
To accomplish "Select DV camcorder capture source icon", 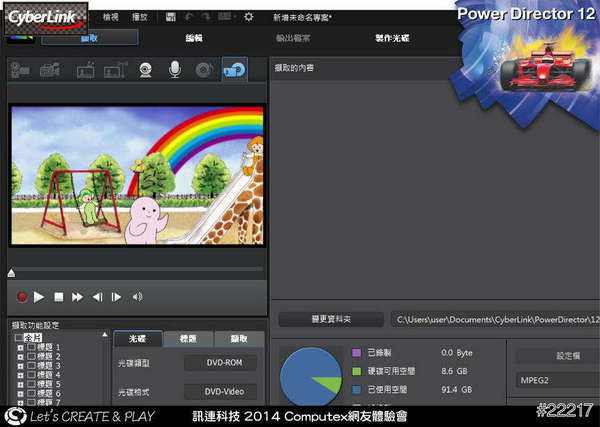I will coord(22,70).
